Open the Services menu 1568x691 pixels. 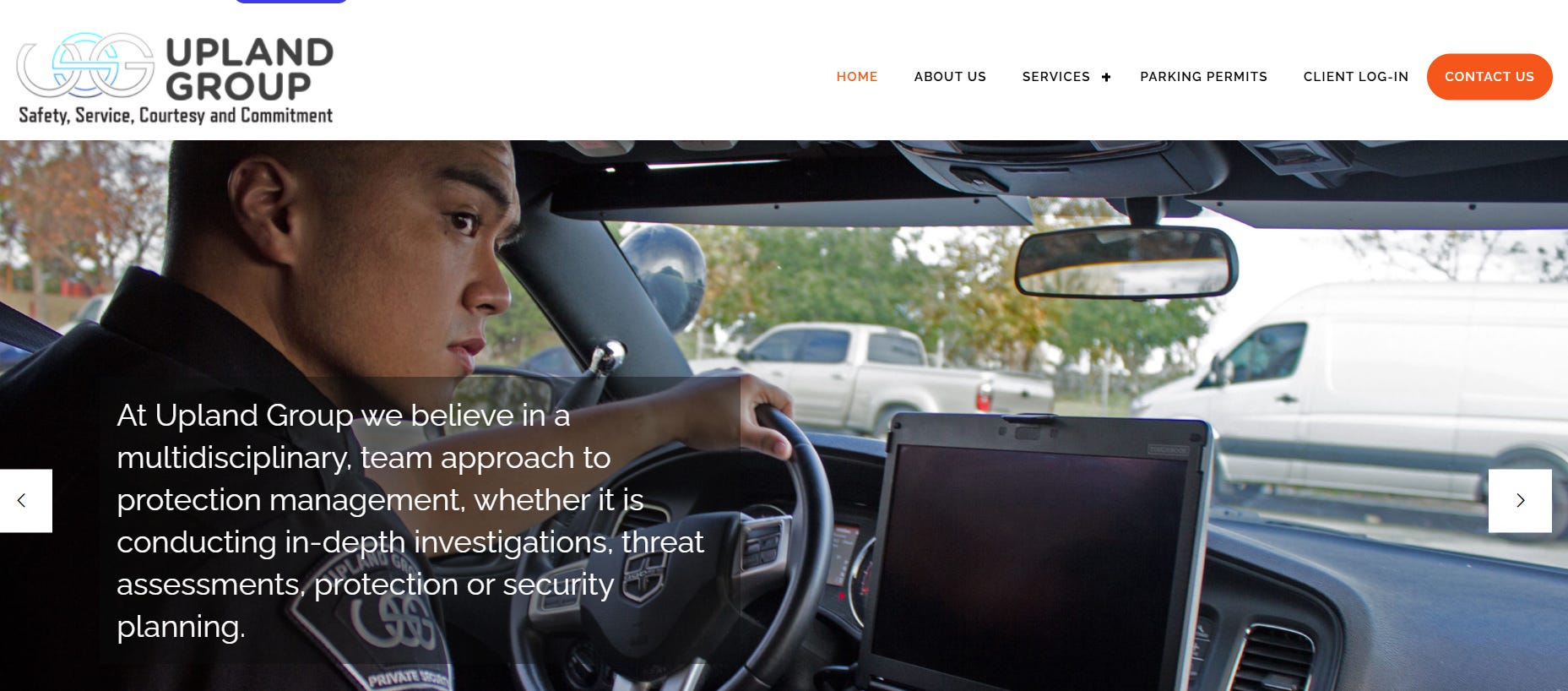[x=1056, y=77]
